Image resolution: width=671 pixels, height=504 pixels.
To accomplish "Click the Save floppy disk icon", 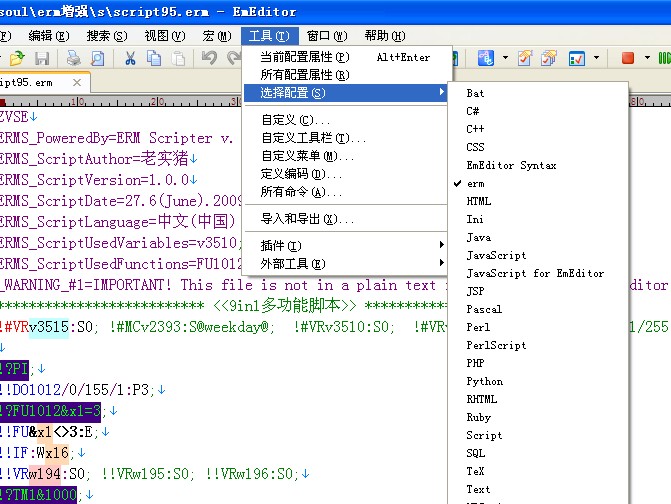I will (42, 58).
